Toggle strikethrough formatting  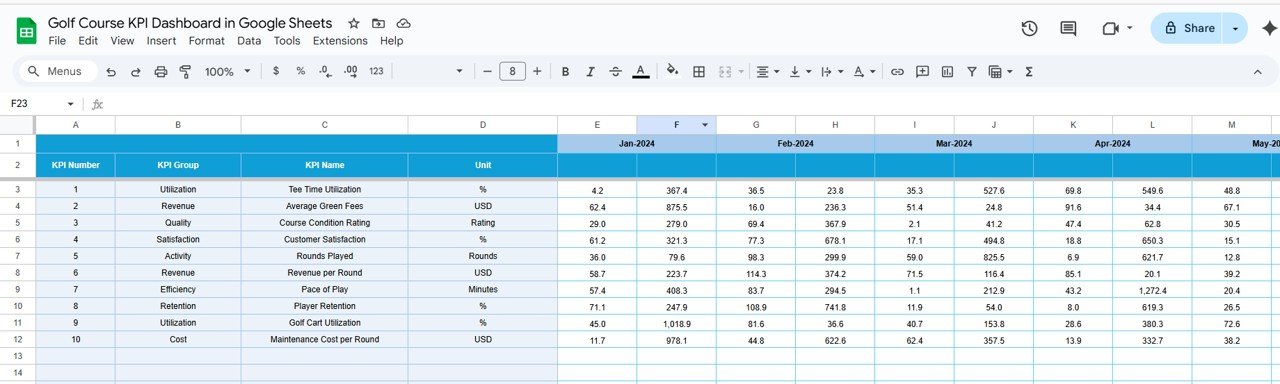point(615,72)
